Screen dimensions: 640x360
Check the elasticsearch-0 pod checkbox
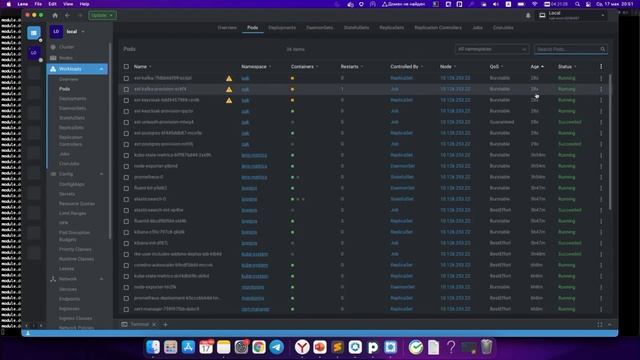point(126,199)
